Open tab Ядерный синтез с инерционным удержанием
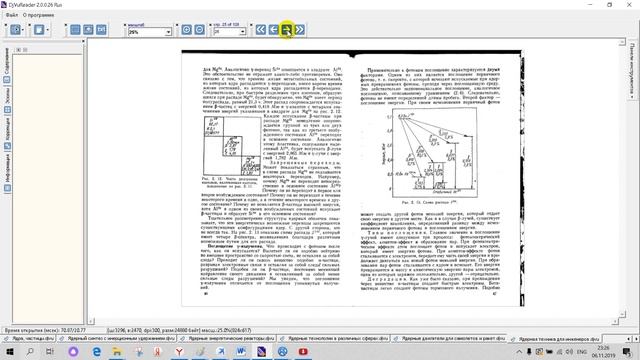The width and height of the screenshot is (640, 360). 117,339
